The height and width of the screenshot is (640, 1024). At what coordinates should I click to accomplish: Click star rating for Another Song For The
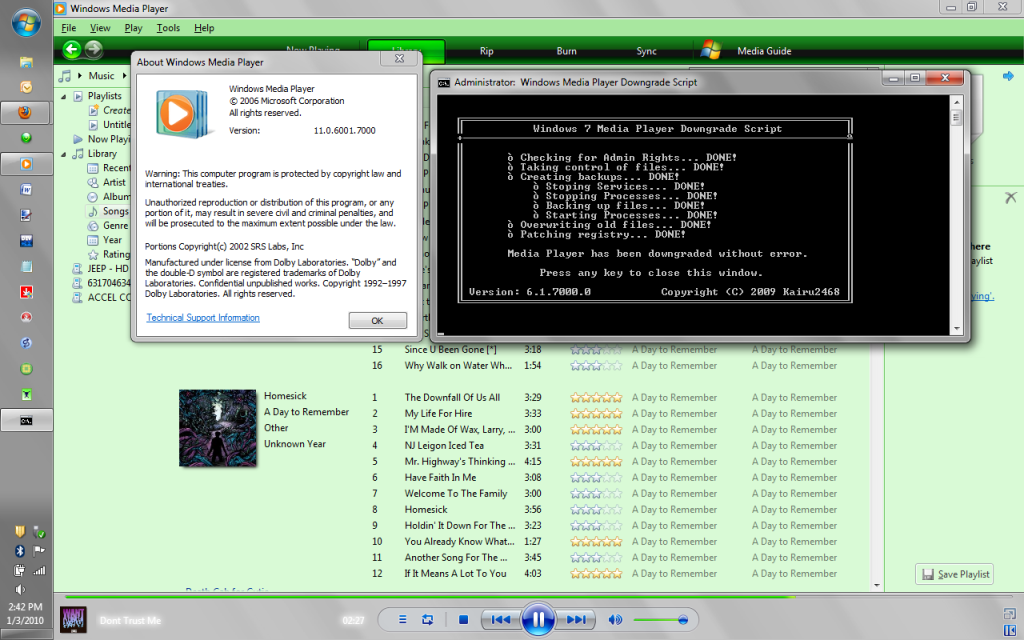point(596,558)
